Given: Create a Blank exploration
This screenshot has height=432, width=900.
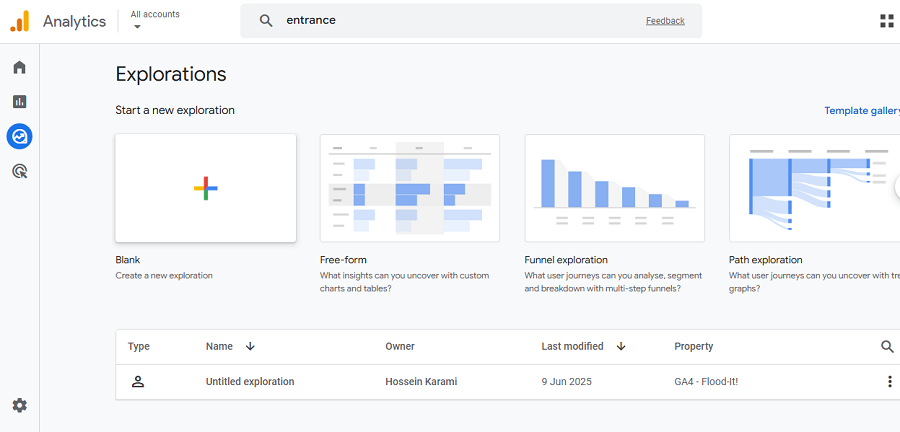Looking at the screenshot, I should point(205,188).
